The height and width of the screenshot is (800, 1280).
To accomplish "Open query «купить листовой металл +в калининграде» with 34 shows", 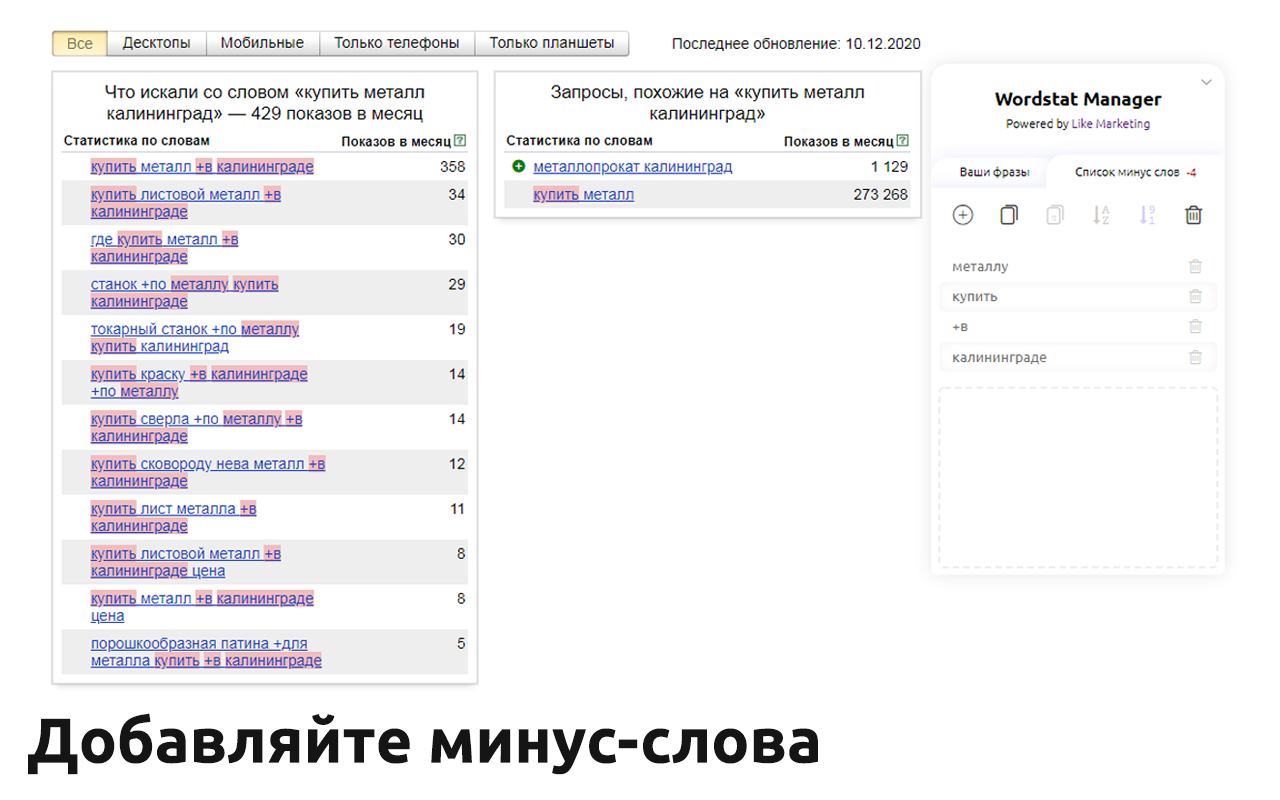I will coord(186,203).
